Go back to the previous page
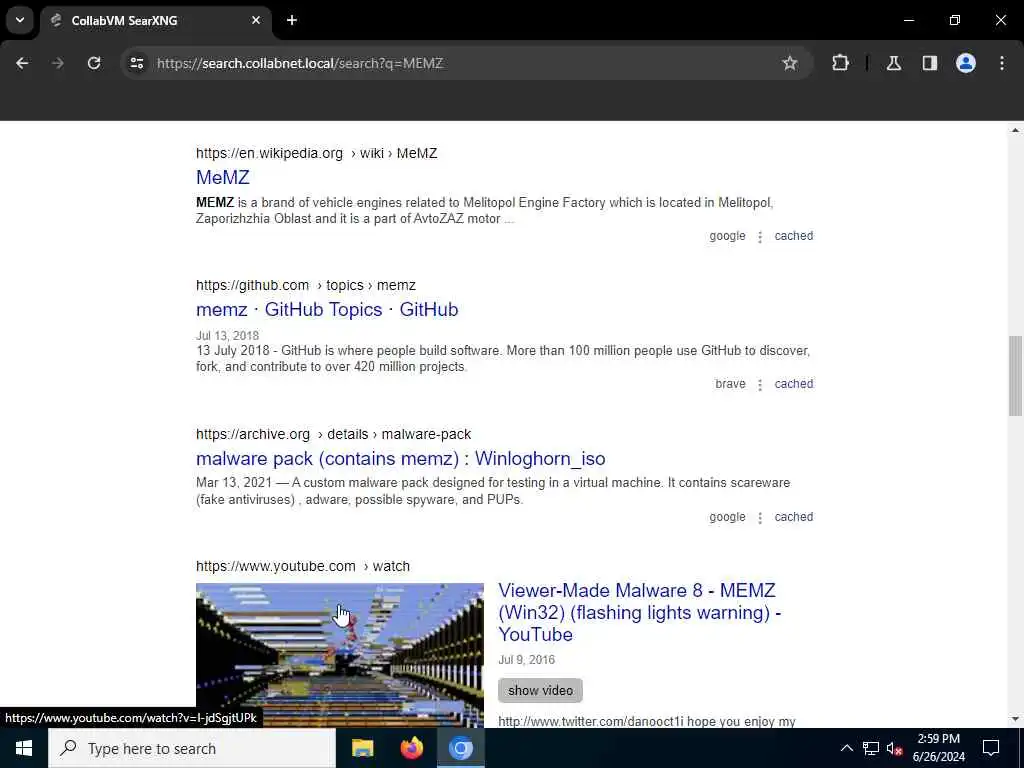The image size is (1024, 768). [22, 63]
